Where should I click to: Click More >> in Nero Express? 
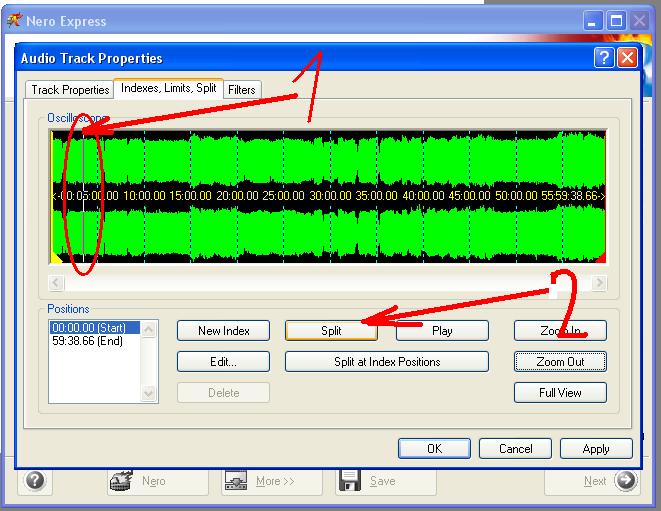tap(272, 481)
